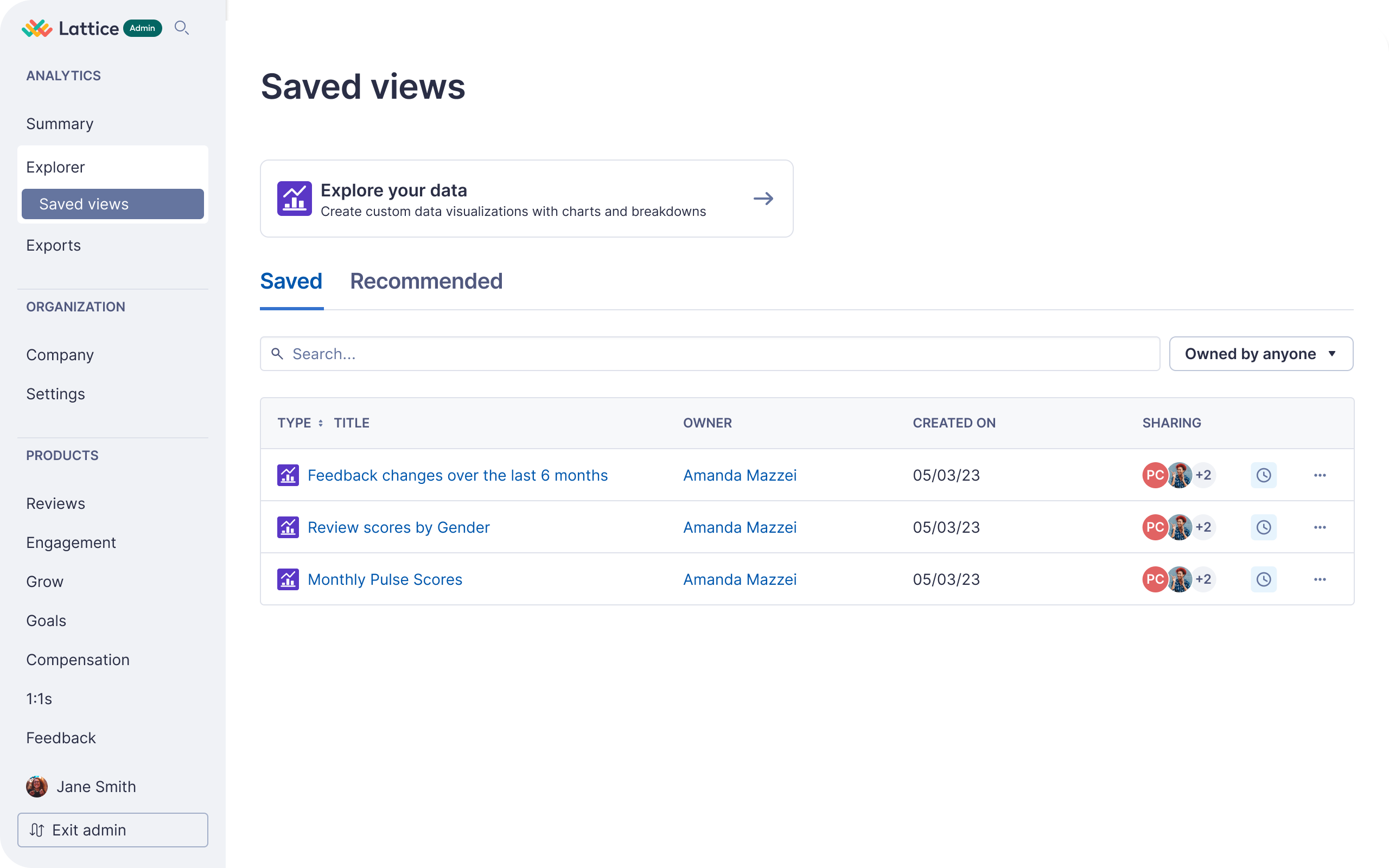Select the Saved tab
This screenshot has height=868, width=1389.
291,282
